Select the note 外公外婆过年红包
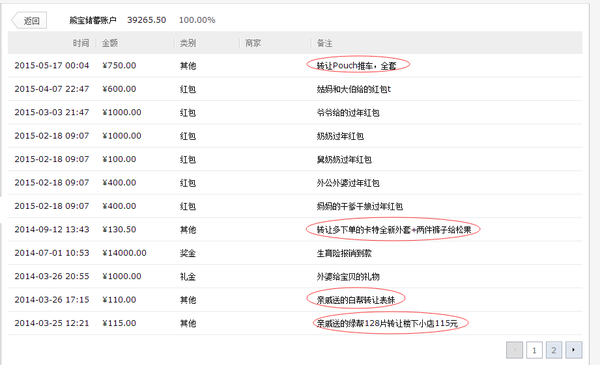Screen dimensions: 600x365 [x=348, y=183]
